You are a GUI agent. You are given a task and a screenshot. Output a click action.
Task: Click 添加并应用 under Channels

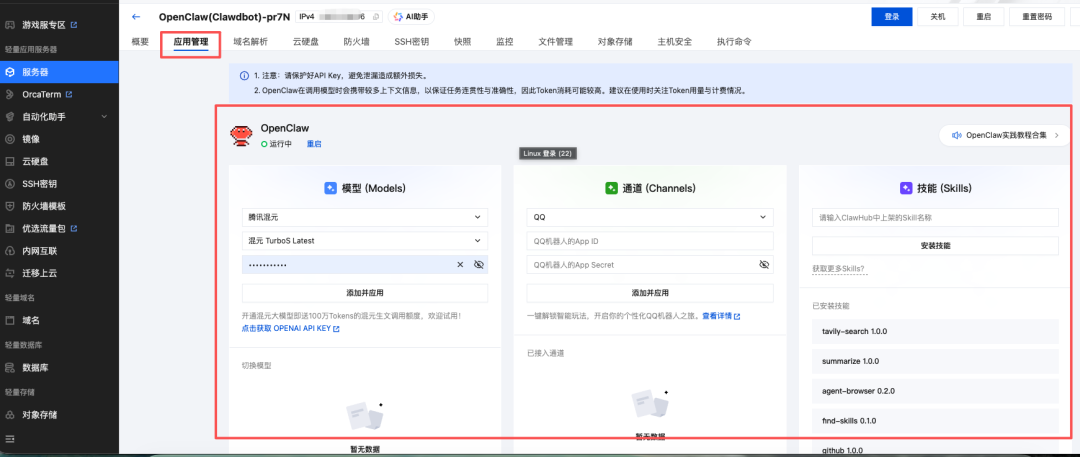(x=650, y=293)
